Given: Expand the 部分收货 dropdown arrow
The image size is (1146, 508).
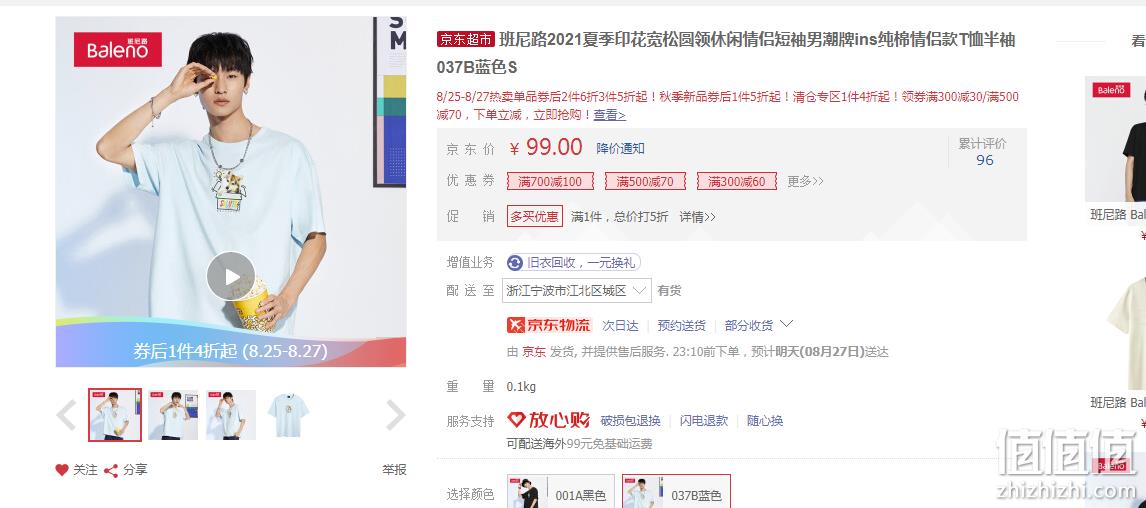Looking at the screenshot, I should coord(787,324).
